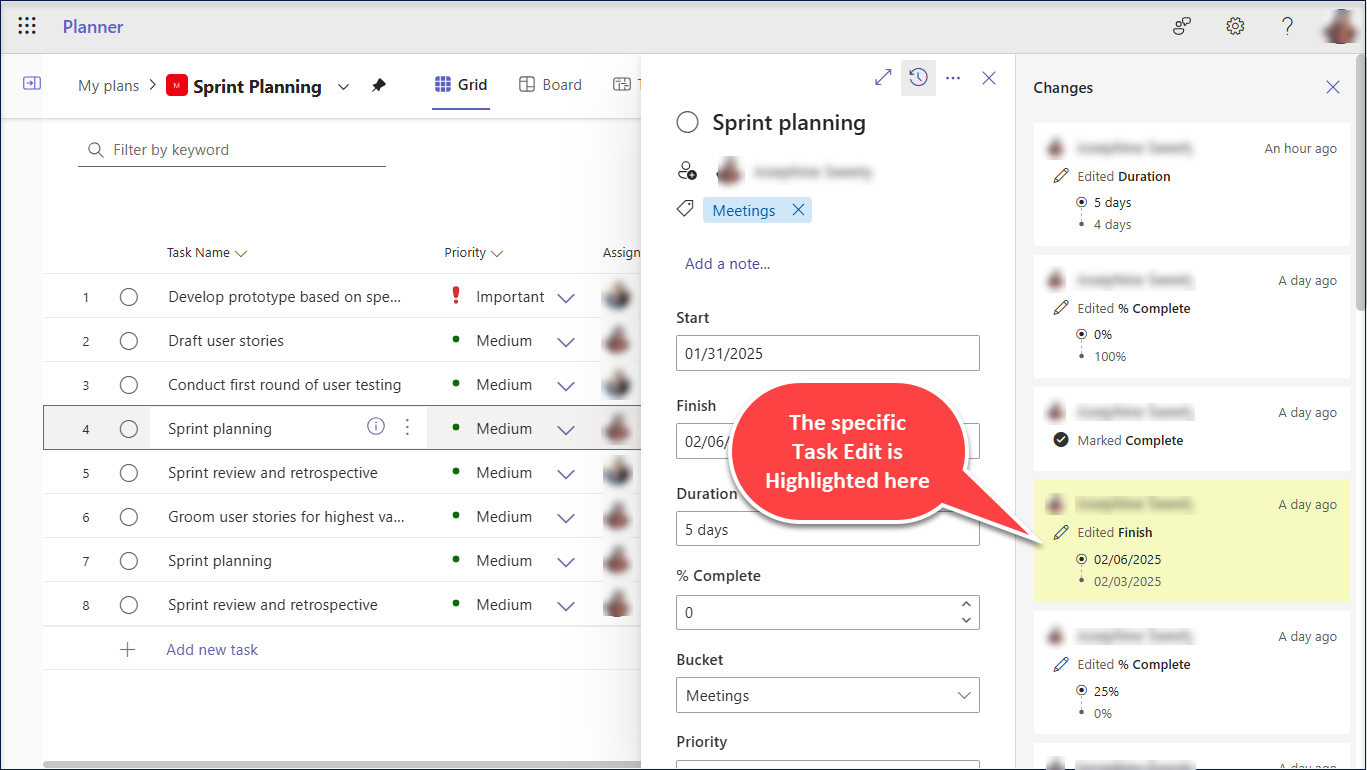Open the settings gear icon
1367x770 pixels.
1235,27
